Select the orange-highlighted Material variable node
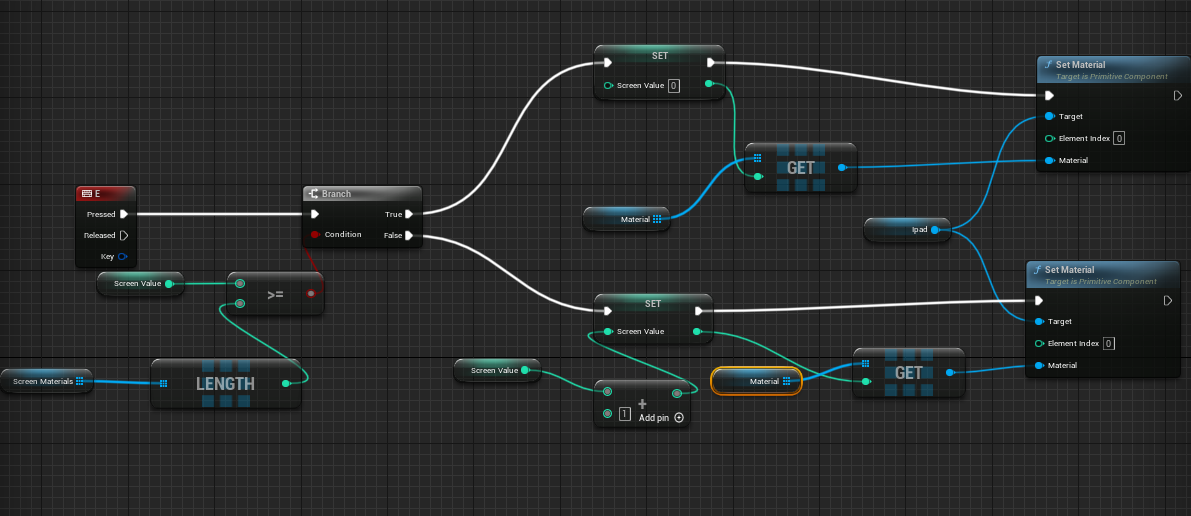Viewport: 1191px width, 516px height. coord(757,381)
